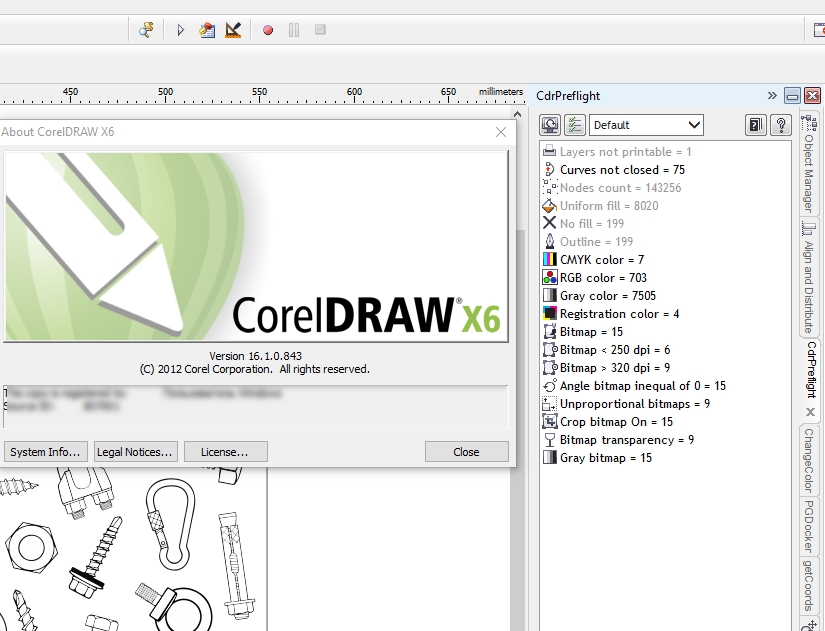Pause recording using the pause icon
Viewport: 825px width, 631px height.
click(x=294, y=30)
